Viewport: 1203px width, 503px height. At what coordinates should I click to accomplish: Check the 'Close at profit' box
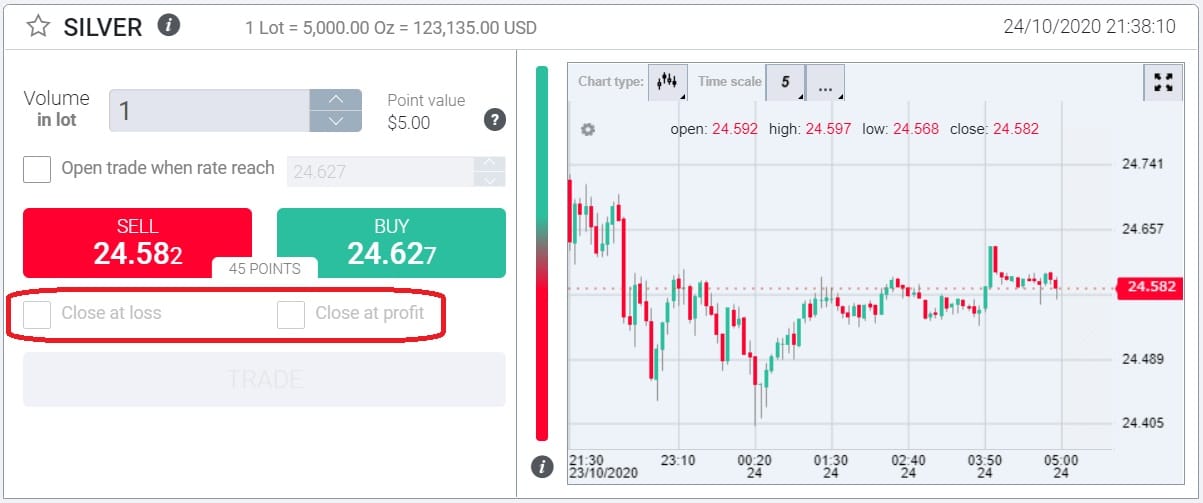(291, 314)
